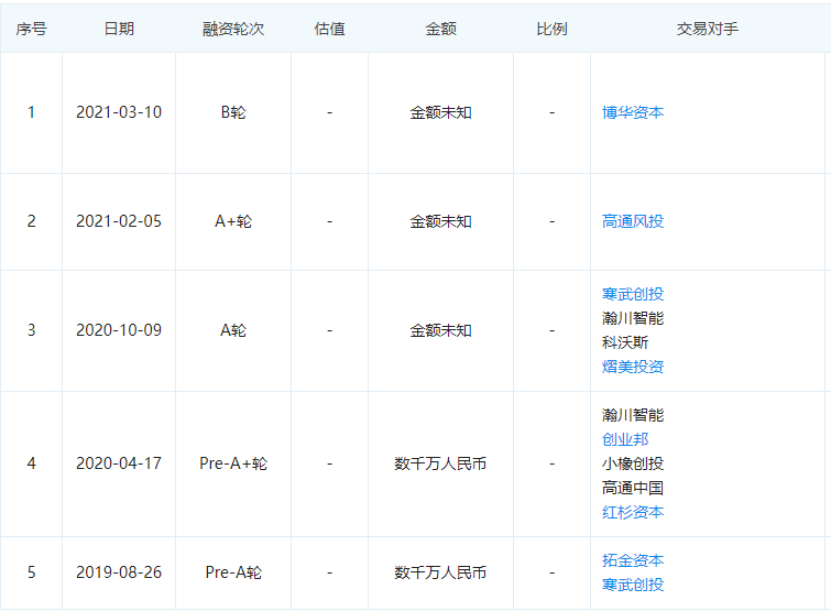Open the 创业邦 investor link
Image resolution: width=831 pixels, height=611 pixels.
click(625, 439)
